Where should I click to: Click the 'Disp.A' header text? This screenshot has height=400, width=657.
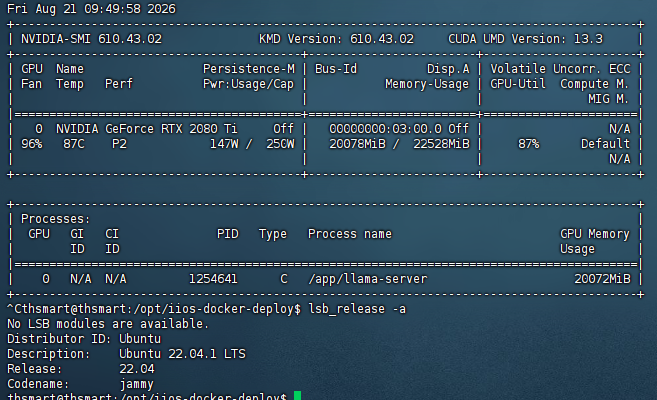pos(448,69)
